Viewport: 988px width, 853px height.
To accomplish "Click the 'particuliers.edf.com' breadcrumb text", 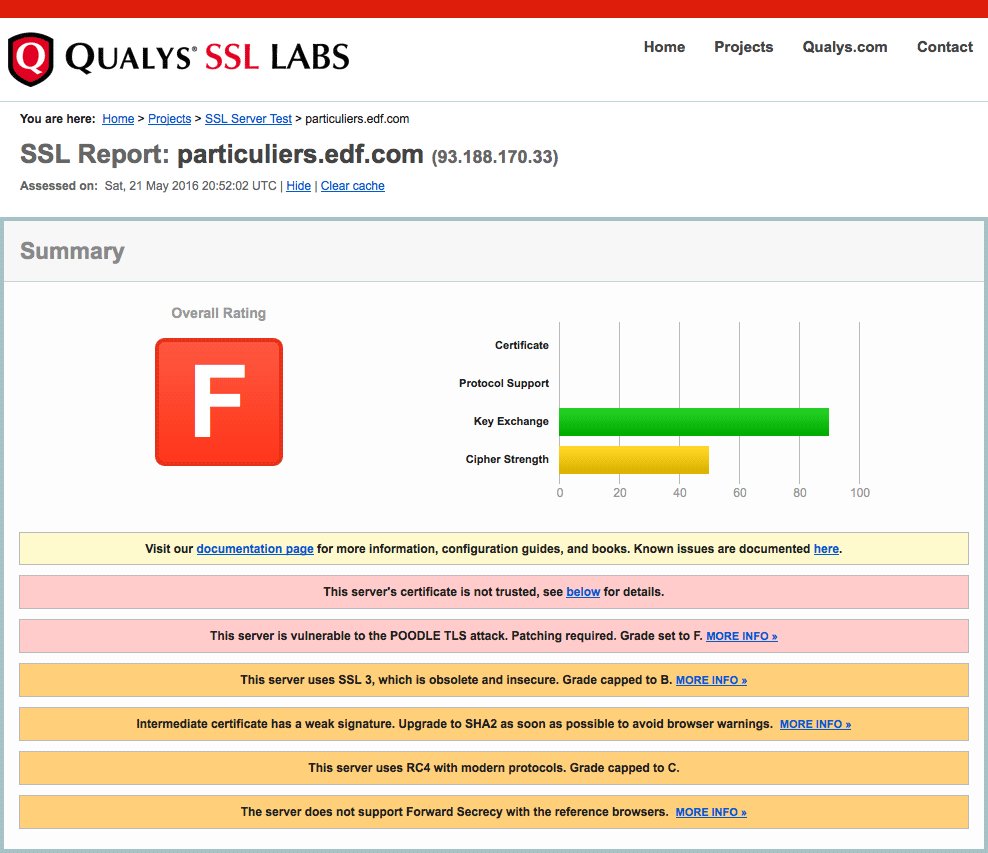I will (x=357, y=119).
